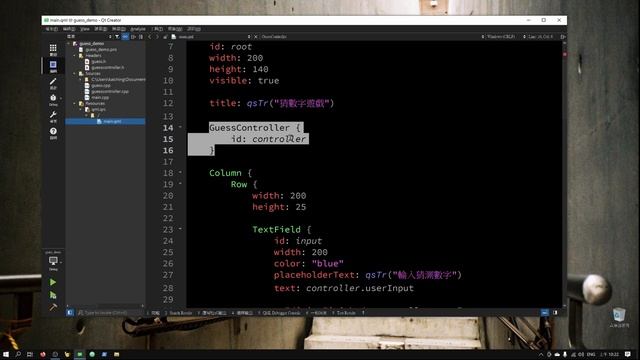This screenshot has width=640, height=360.
Task: Collapse the qml.qrc node
Action: pyautogui.click(x=81, y=109)
